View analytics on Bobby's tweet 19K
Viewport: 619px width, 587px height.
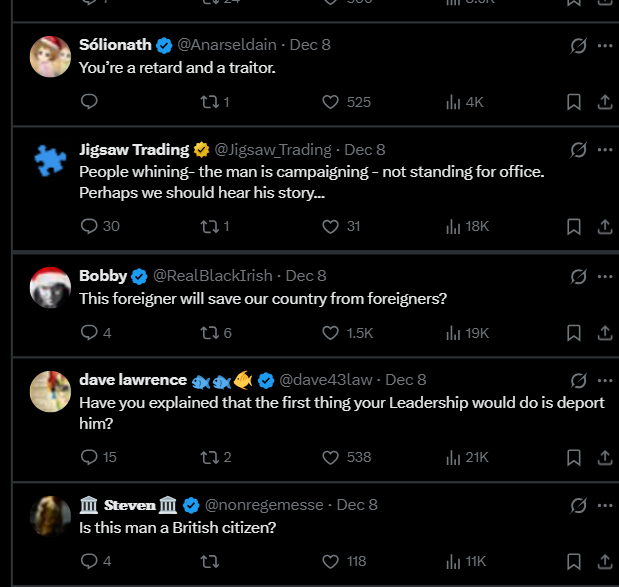[x=453, y=332]
